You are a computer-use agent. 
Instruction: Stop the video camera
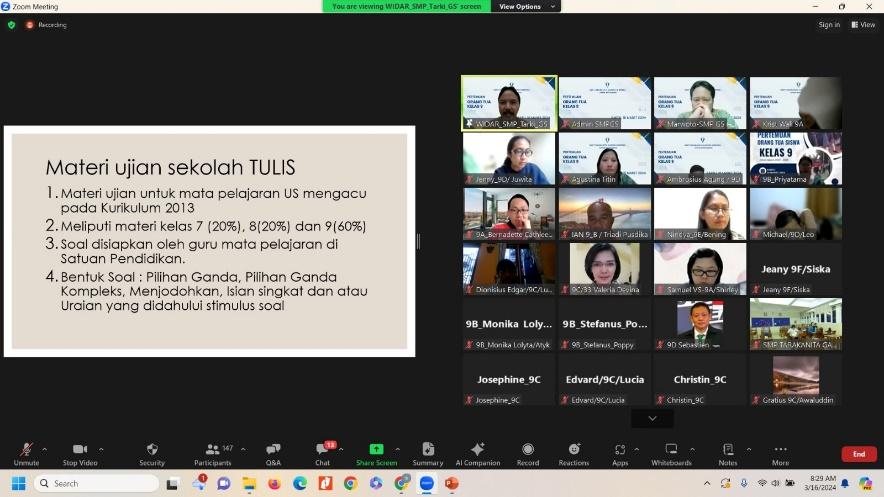[x=80, y=454]
